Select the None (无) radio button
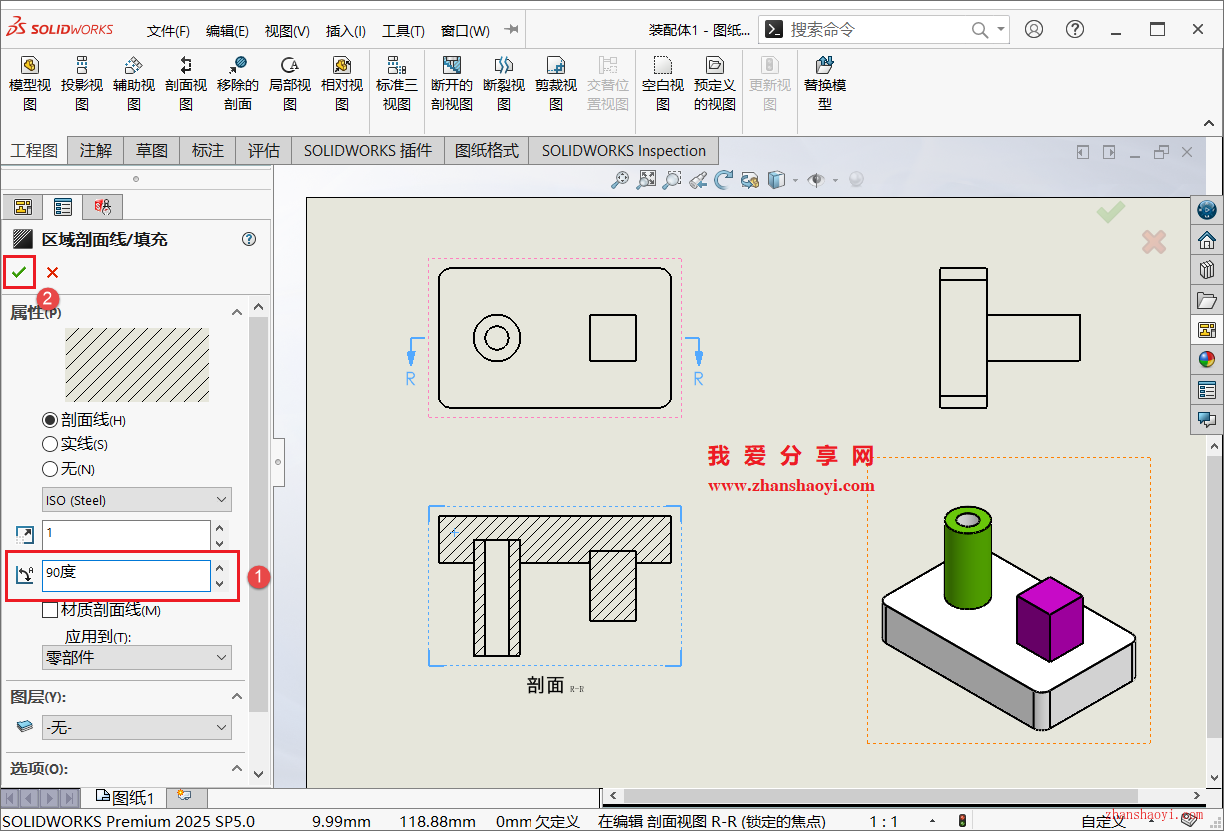The image size is (1224, 831). (x=50, y=469)
